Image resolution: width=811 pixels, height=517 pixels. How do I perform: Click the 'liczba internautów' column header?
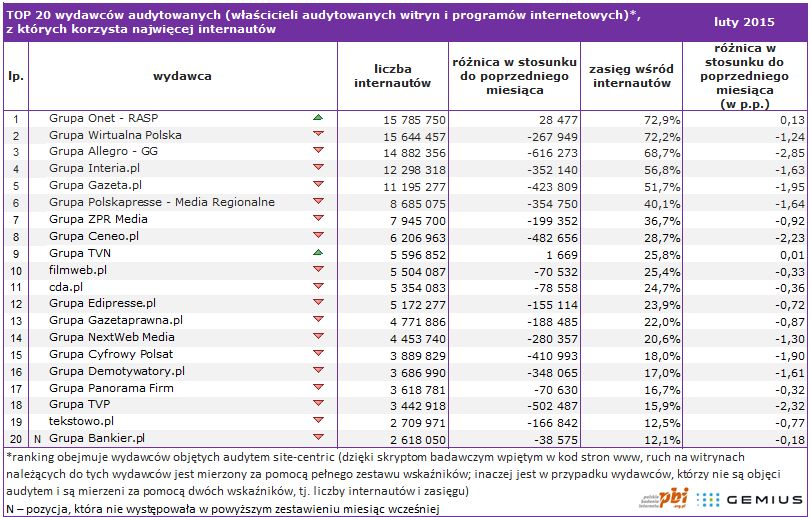coord(393,76)
